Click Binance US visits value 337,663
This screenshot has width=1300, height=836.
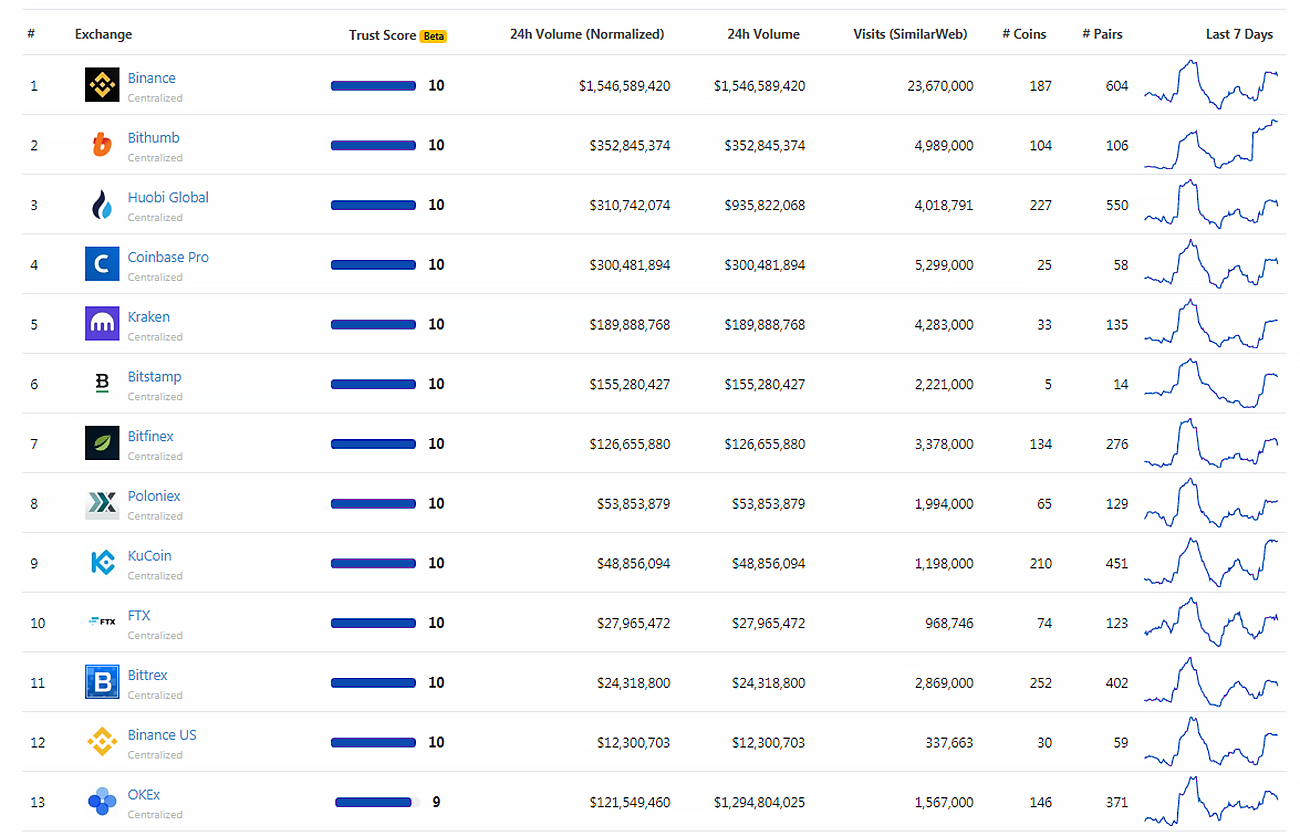949,742
